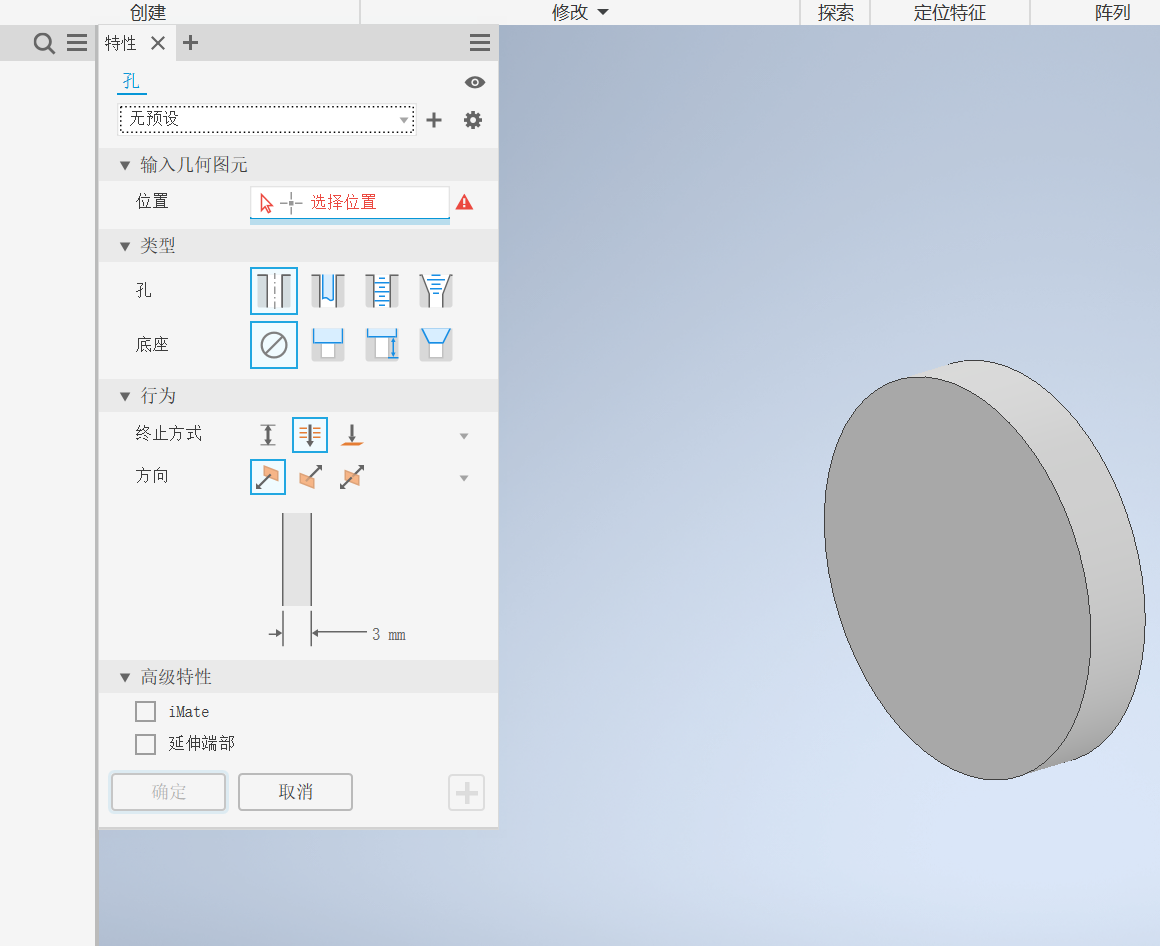The width and height of the screenshot is (1160, 946).
Task: Add a new panel tab with plus
Action: point(190,43)
